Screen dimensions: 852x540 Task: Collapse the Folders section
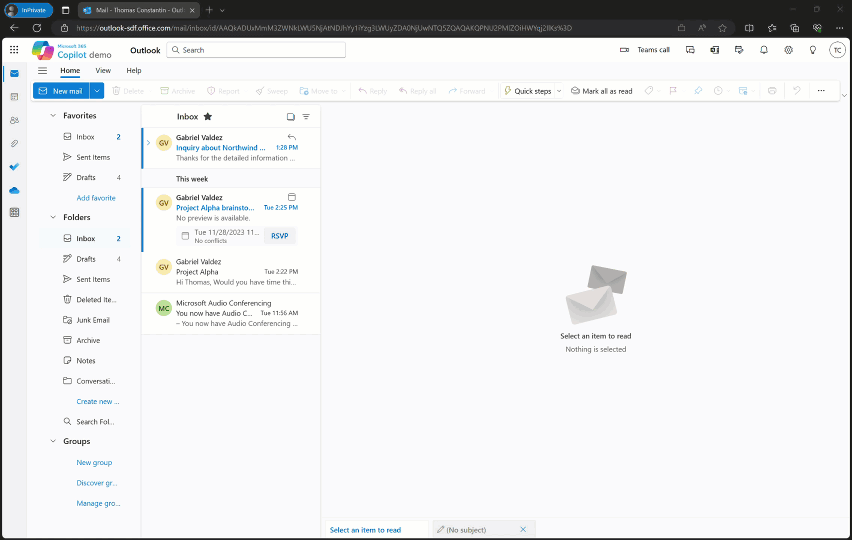pos(53,217)
